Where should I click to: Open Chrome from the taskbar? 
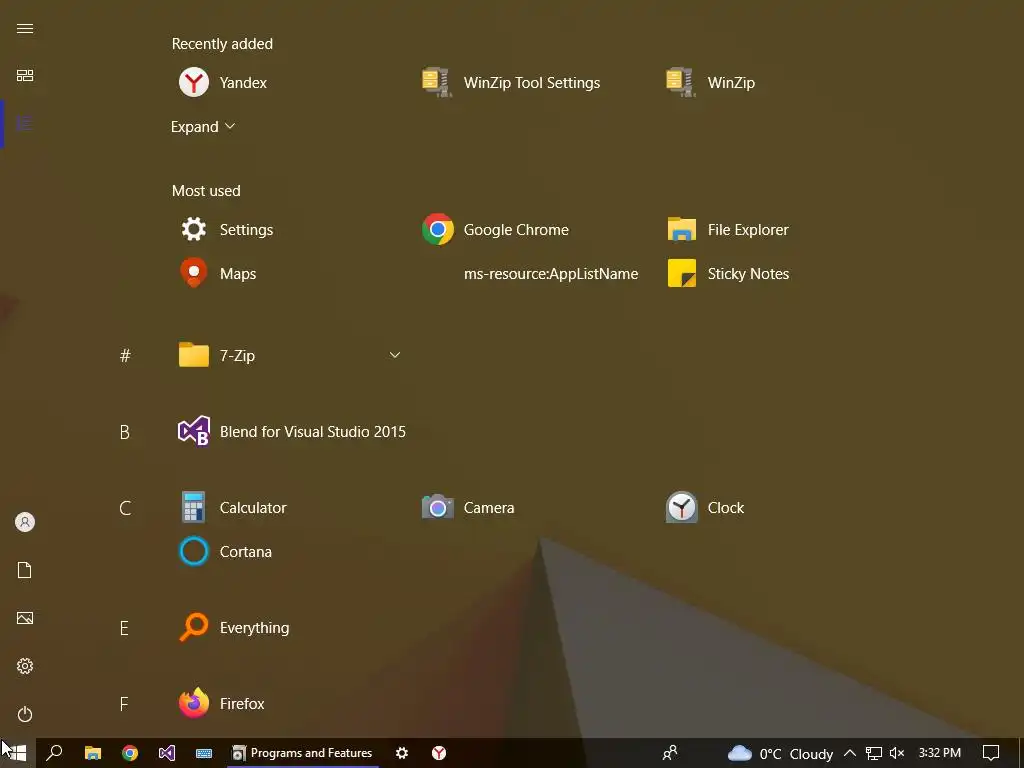pyautogui.click(x=130, y=753)
